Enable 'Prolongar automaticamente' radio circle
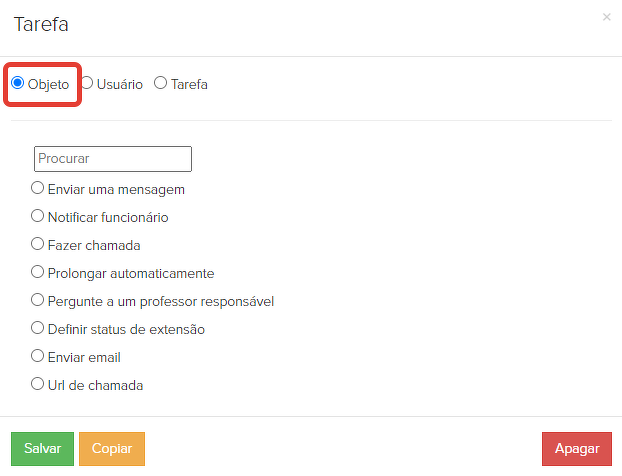Screen dimensions: 622x476 (x=38, y=272)
